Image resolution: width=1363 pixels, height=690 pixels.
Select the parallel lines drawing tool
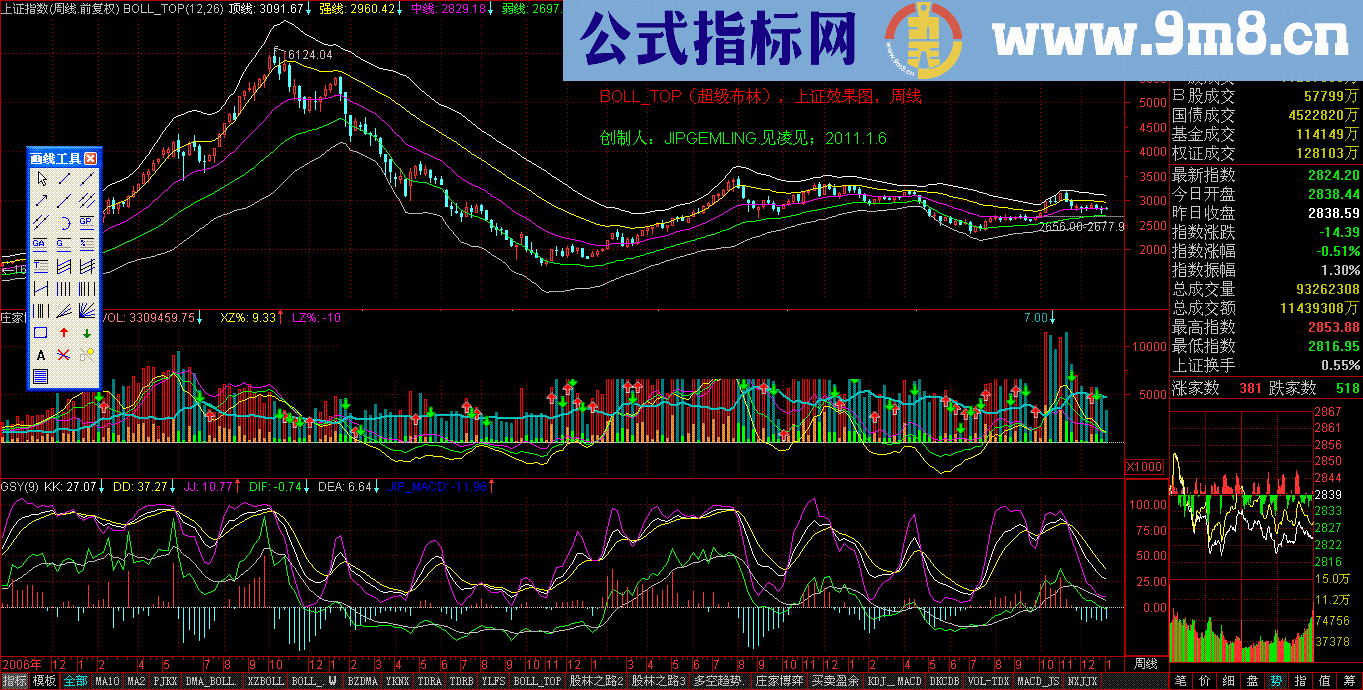click(86, 199)
